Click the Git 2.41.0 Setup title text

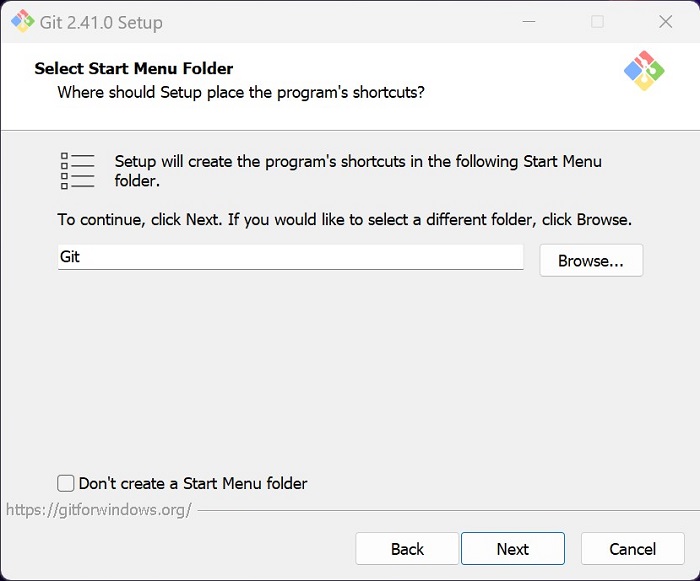(101, 22)
